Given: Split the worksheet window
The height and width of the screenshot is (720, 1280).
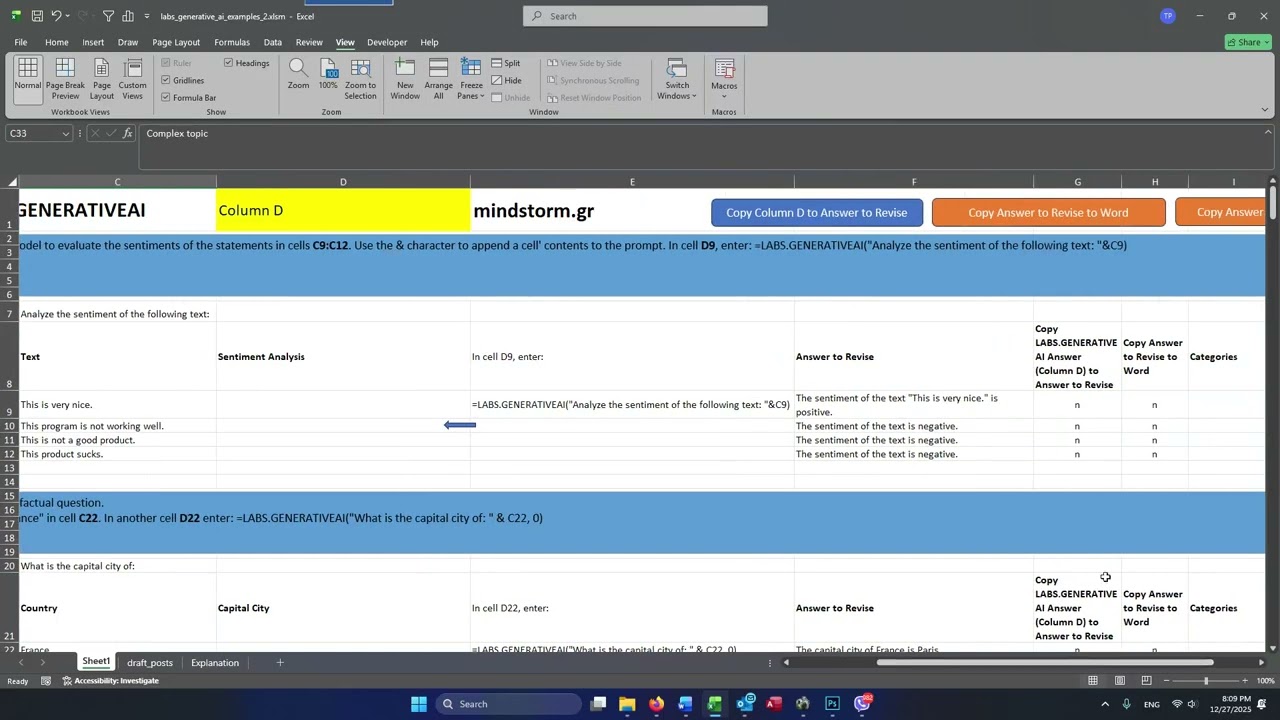Looking at the screenshot, I should point(506,63).
